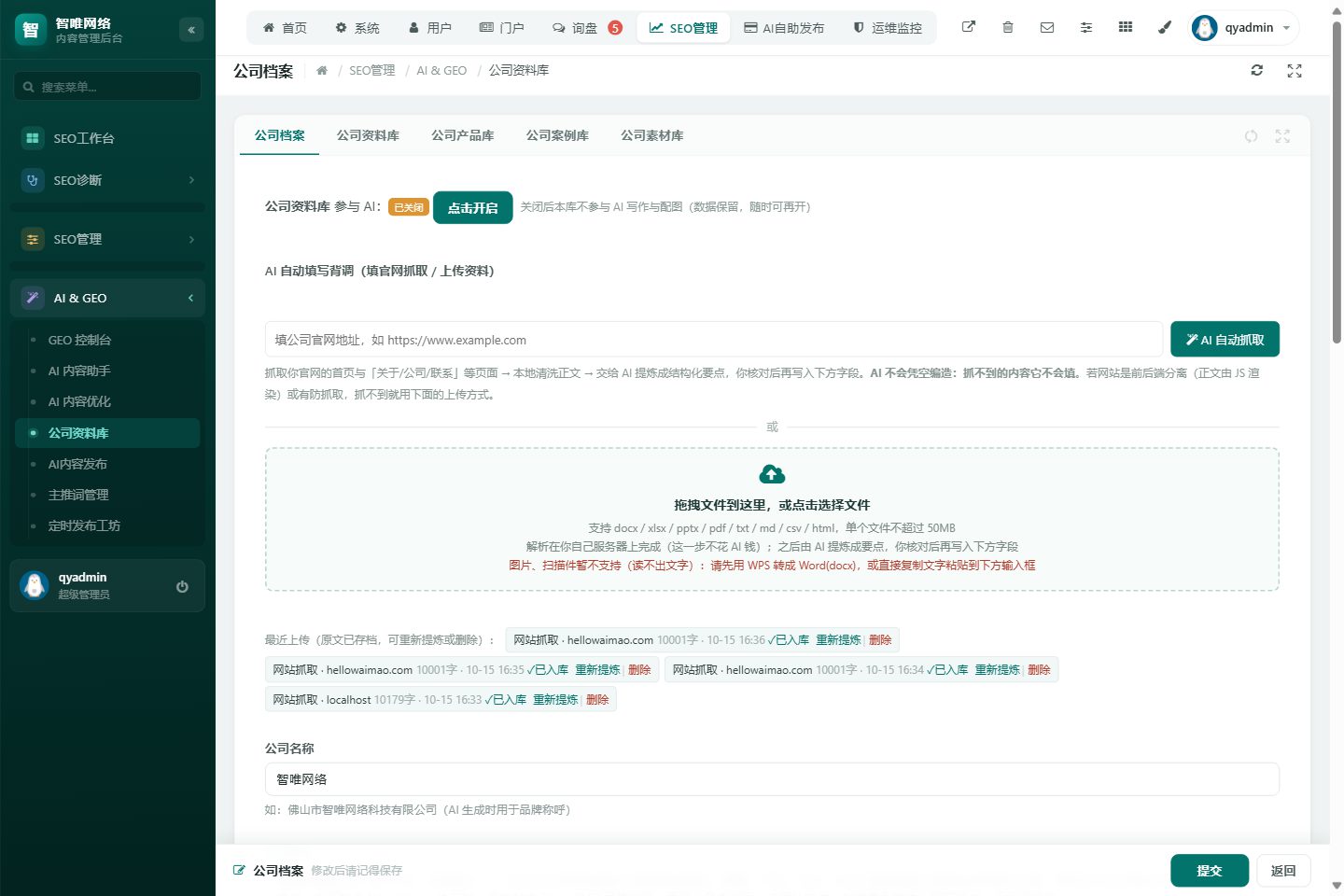Click the AI 自动抓取 button
Screen dimensions: 1344x896
(x=1225, y=340)
